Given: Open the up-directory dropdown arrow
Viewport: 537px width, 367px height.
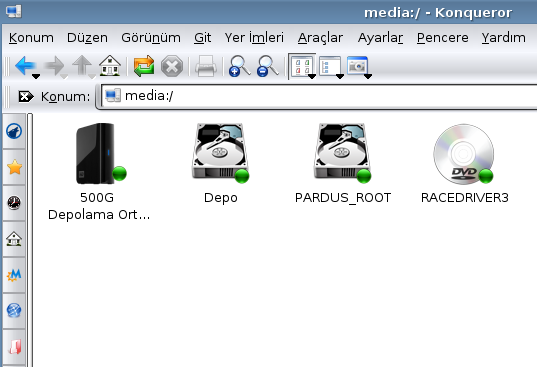Looking at the screenshot, I should [x=92, y=77].
